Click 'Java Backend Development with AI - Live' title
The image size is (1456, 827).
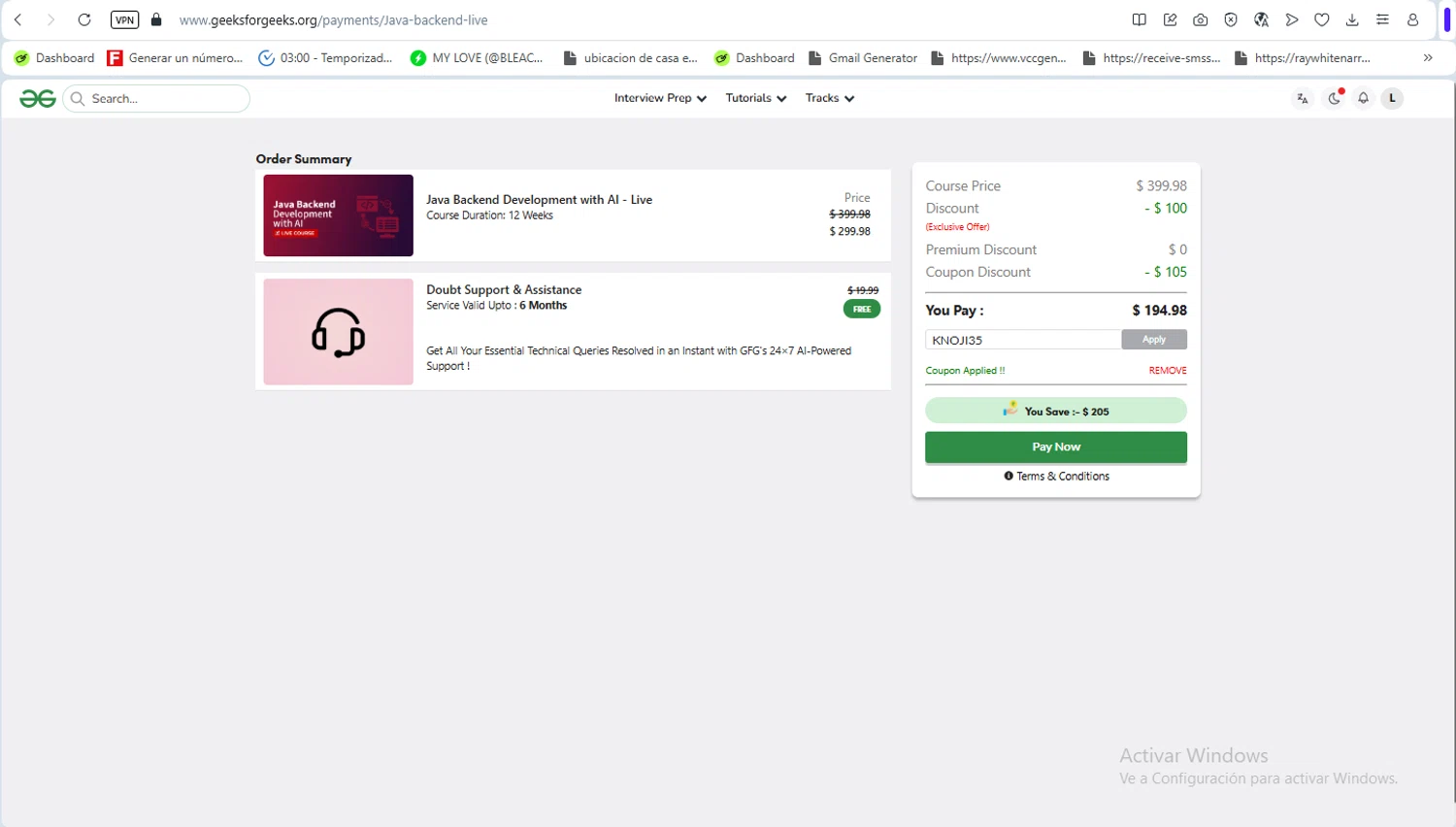[x=539, y=200]
